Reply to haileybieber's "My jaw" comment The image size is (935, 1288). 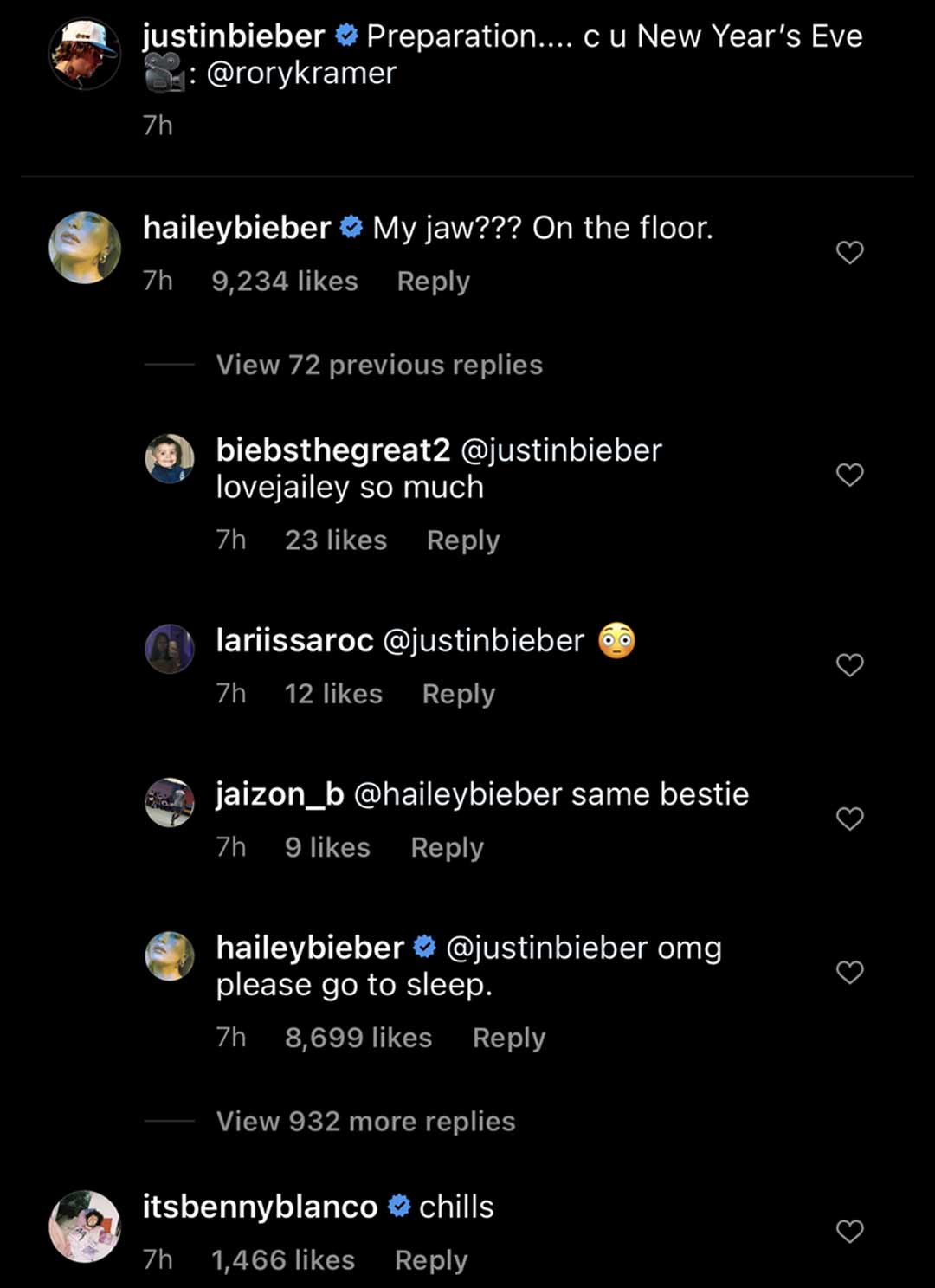point(433,282)
